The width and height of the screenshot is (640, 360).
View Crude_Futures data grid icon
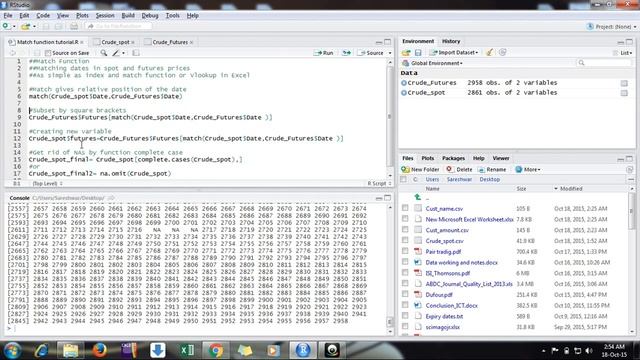pyautogui.click(x=624, y=83)
